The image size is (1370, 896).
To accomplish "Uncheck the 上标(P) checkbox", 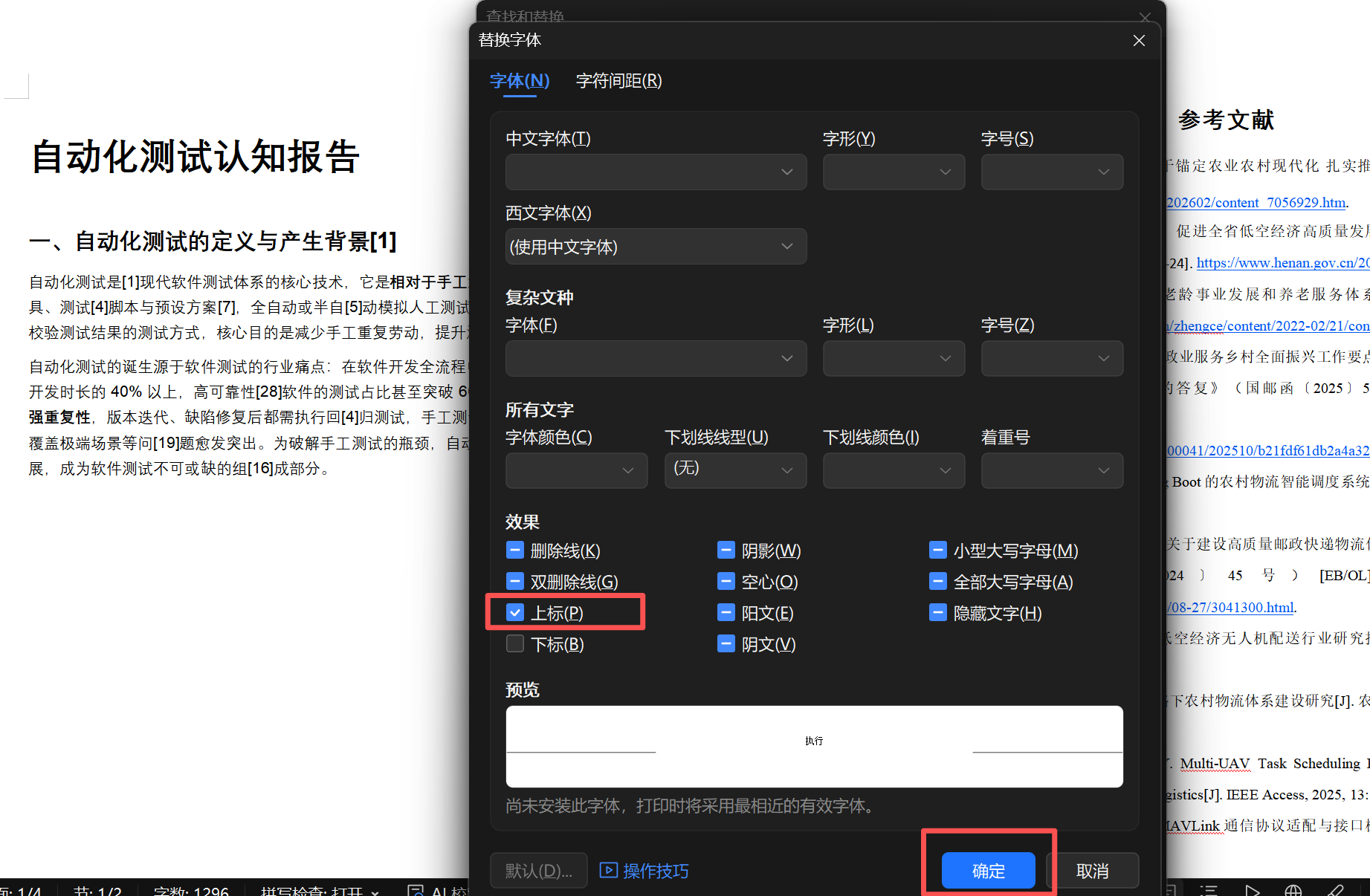I will (x=515, y=612).
